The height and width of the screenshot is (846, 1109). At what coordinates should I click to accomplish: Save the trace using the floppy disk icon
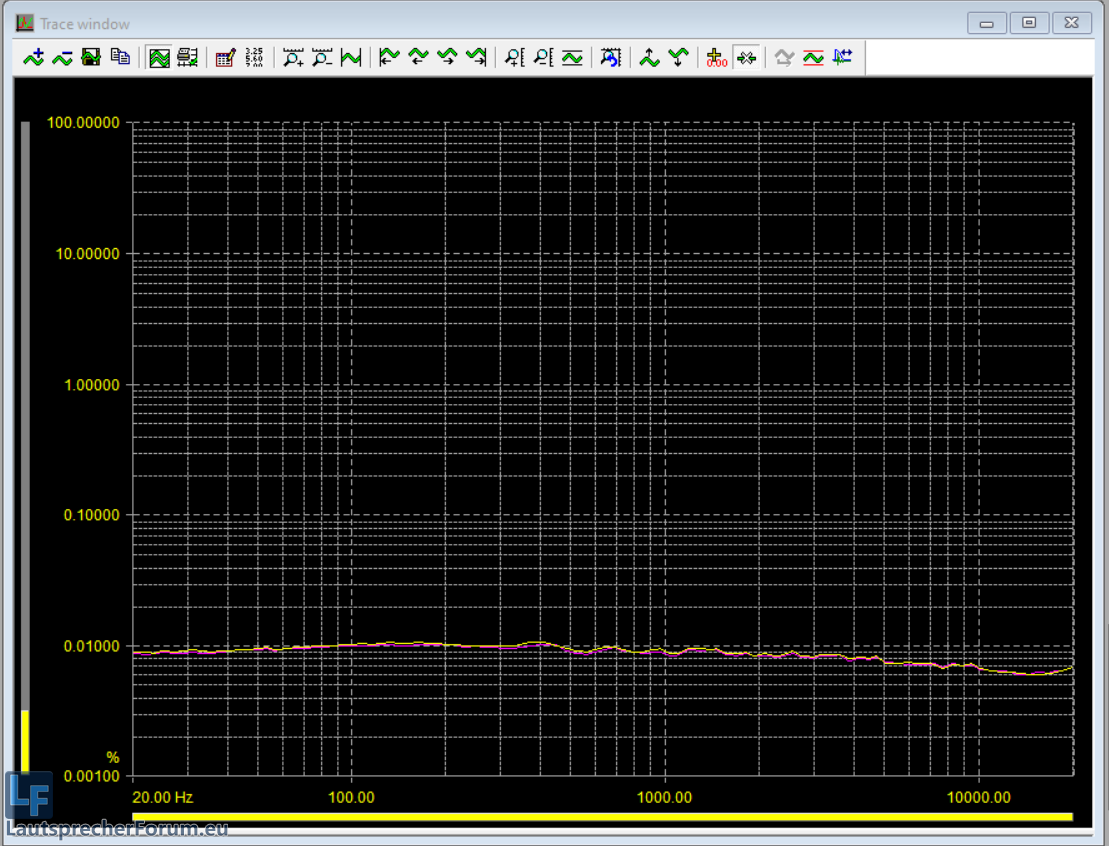[x=91, y=58]
